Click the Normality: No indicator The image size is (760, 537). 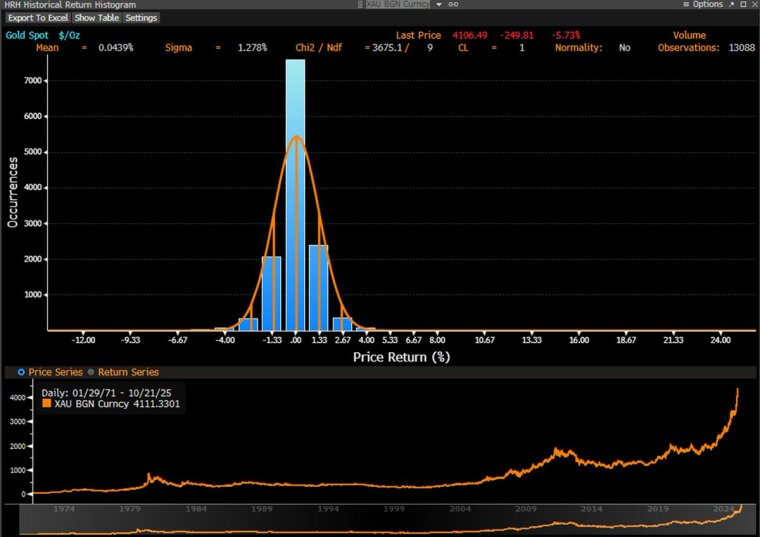point(593,47)
